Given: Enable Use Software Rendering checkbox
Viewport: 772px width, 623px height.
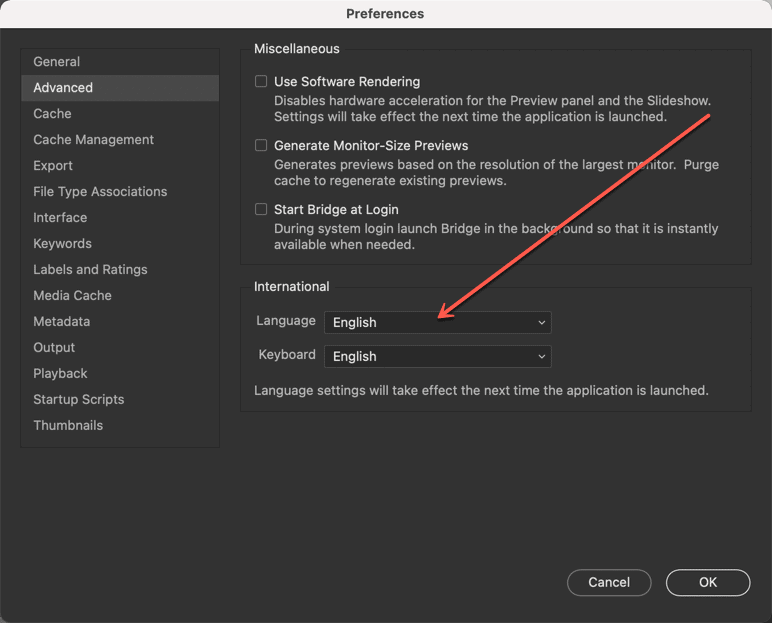Looking at the screenshot, I should (x=261, y=81).
